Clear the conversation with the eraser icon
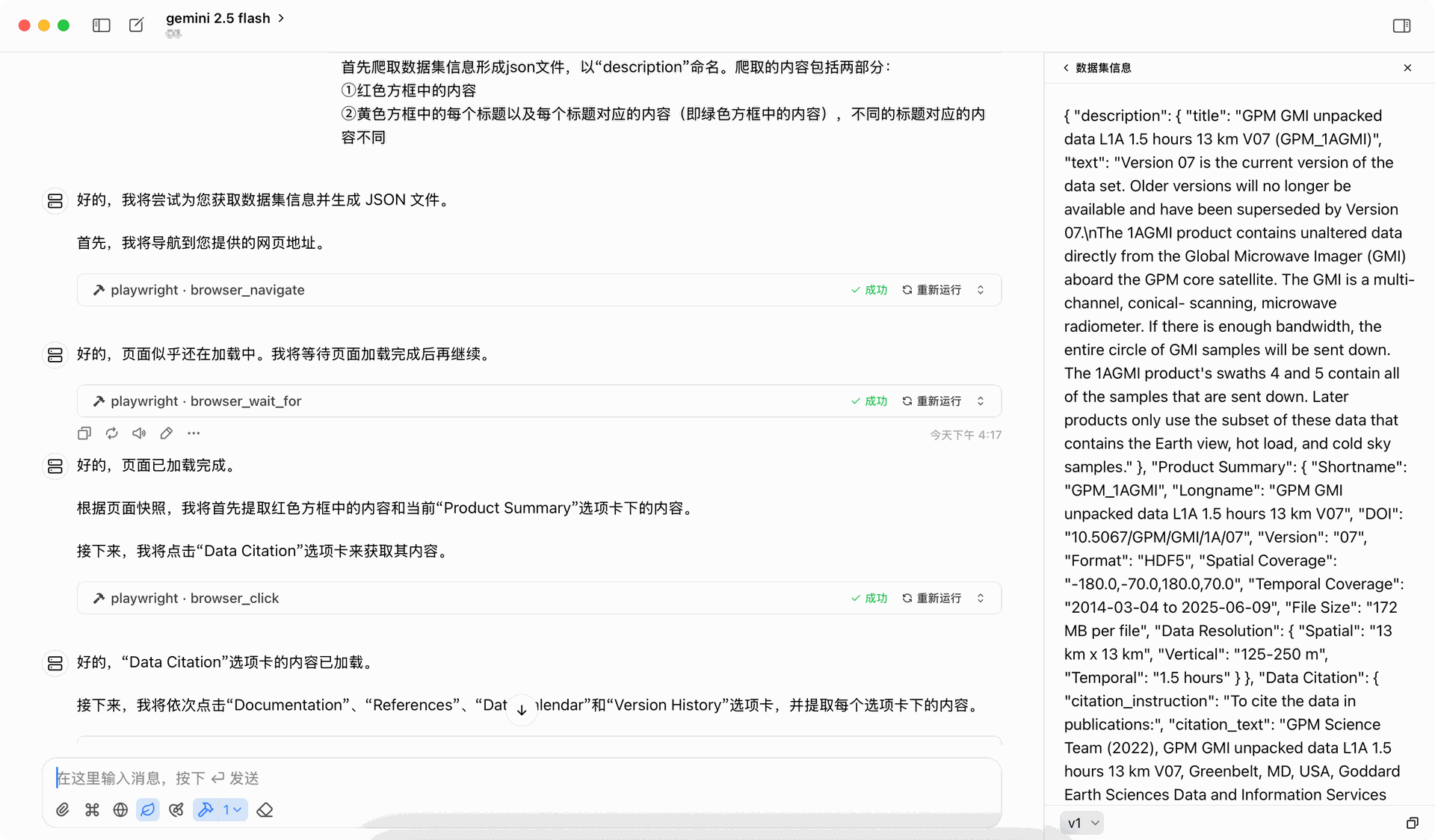Image resolution: width=1435 pixels, height=840 pixels. tap(264, 810)
